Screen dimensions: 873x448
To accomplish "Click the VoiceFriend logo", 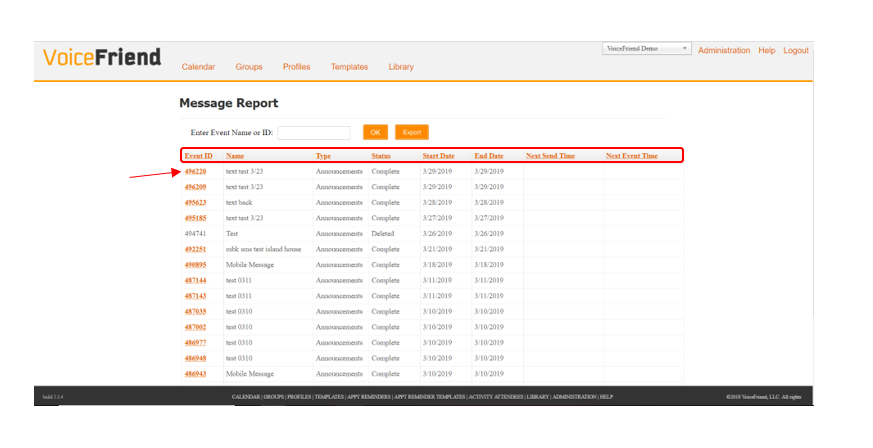I will (x=102, y=57).
